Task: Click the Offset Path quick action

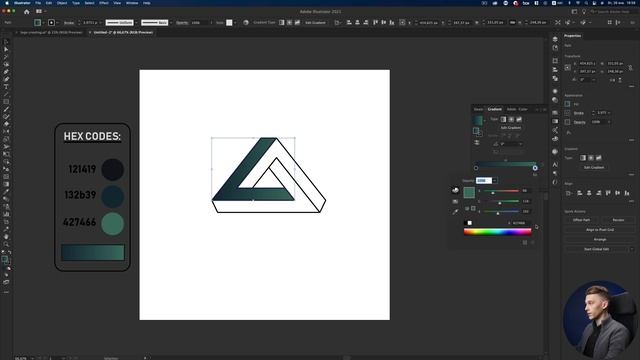Action: (x=581, y=220)
